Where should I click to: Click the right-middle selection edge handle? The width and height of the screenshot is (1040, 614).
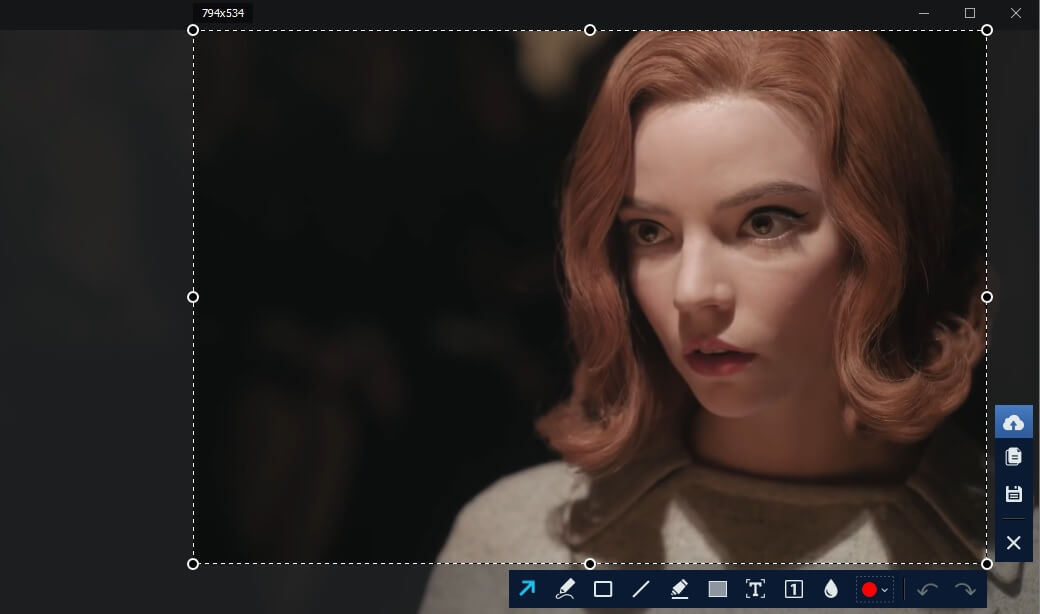pyautogui.click(x=987, y=297)
